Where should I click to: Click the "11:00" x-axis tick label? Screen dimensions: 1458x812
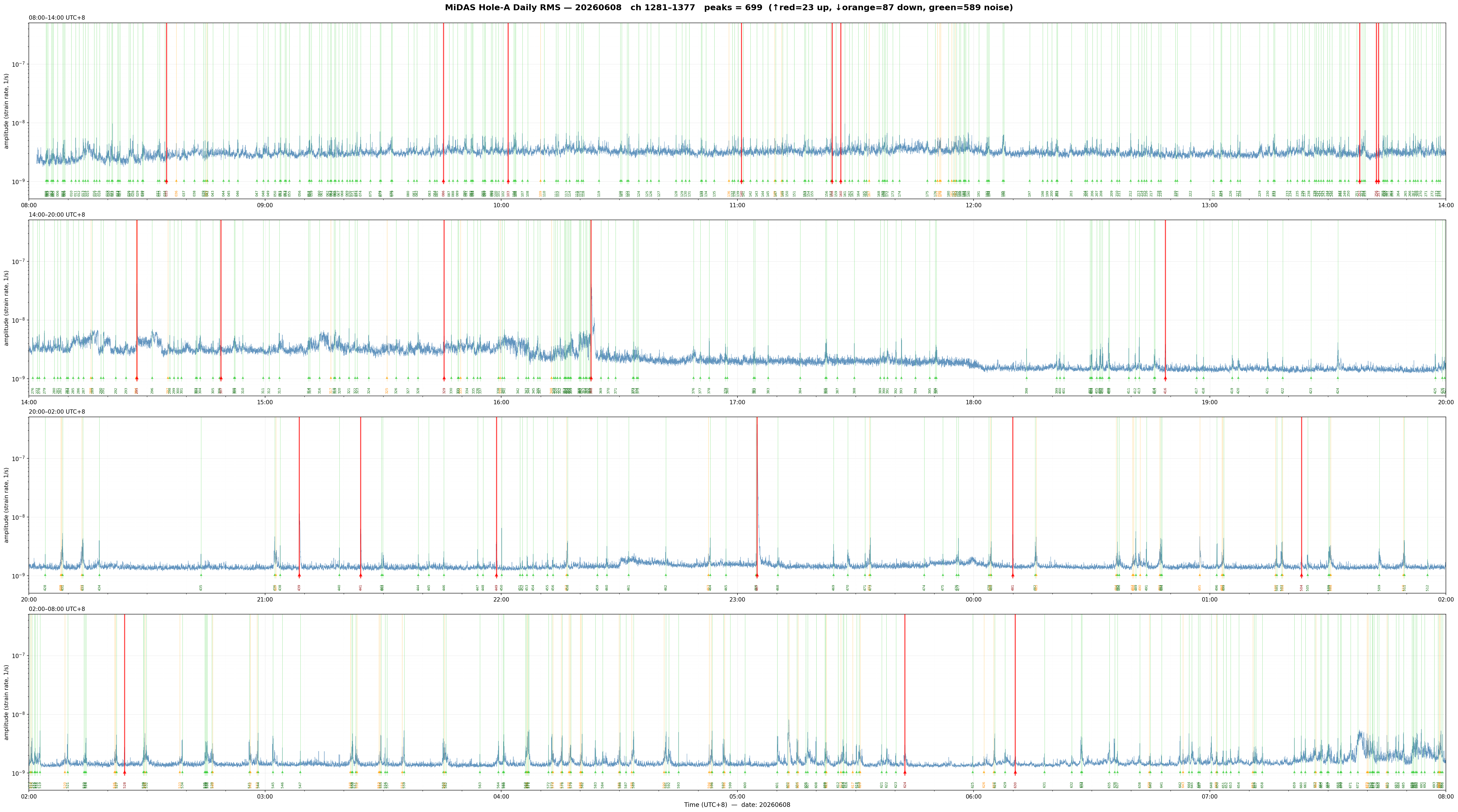737,205
